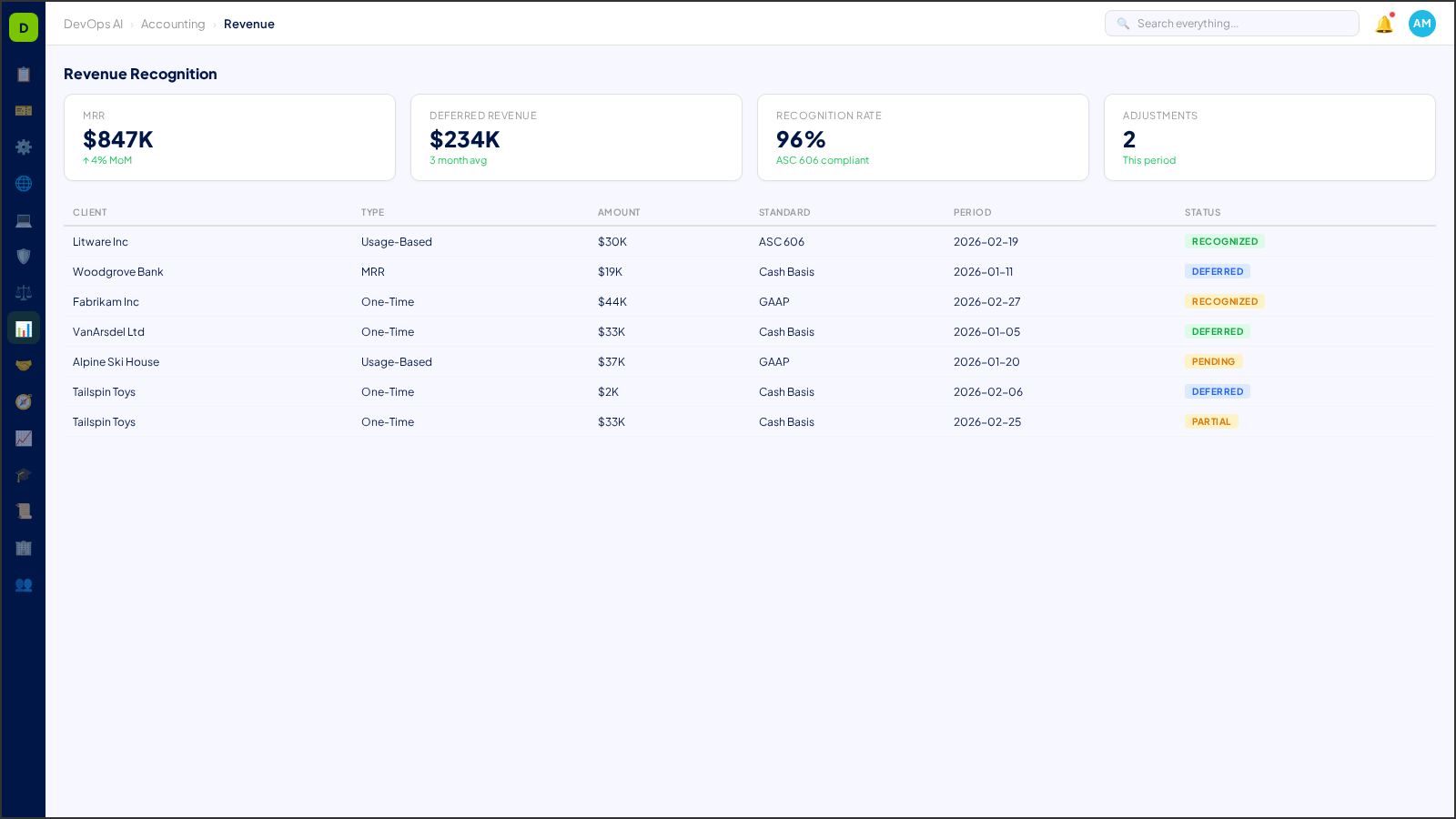Click the laptop icon in the sidebar
This screenshot has height=819, width=1456.
(24, 220)
